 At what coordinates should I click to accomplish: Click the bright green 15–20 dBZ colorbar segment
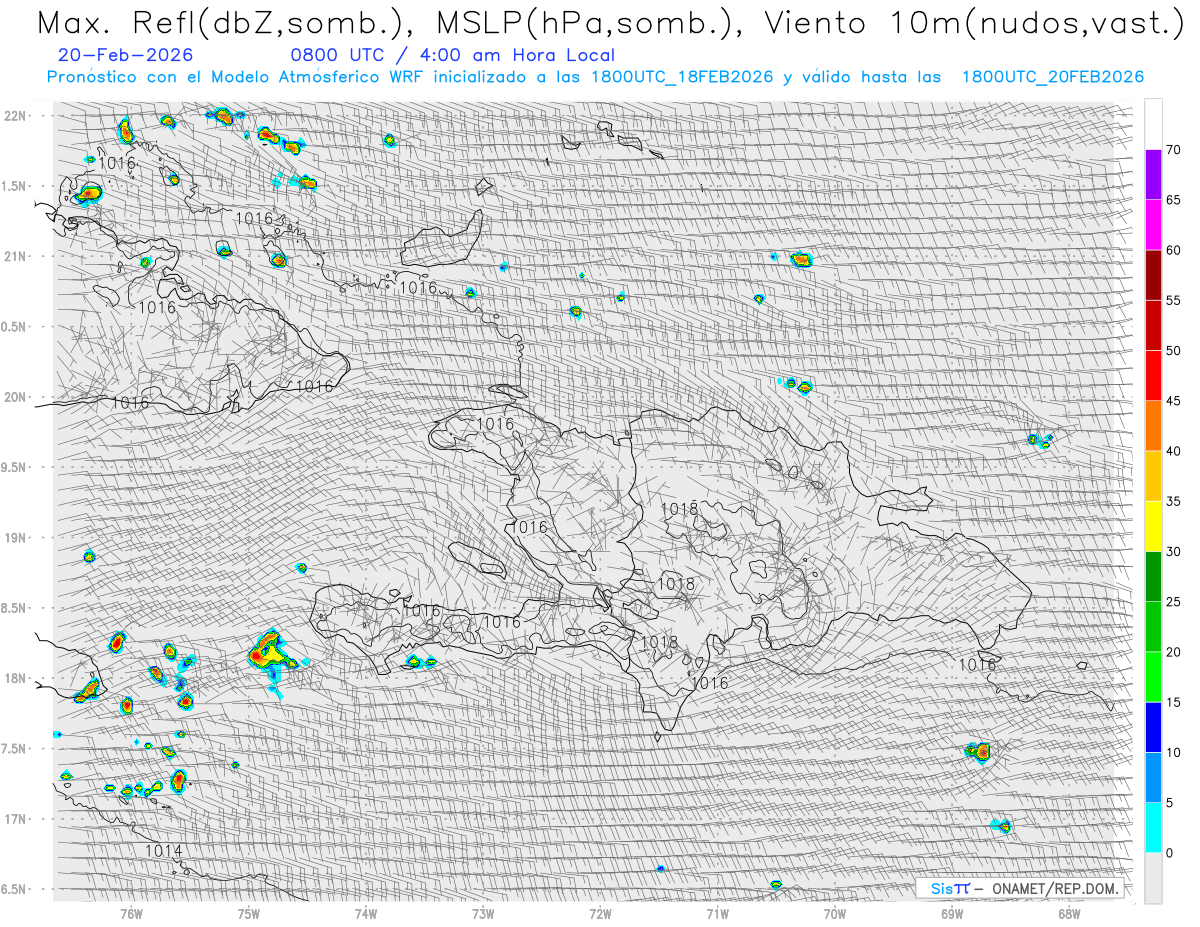1153,677
